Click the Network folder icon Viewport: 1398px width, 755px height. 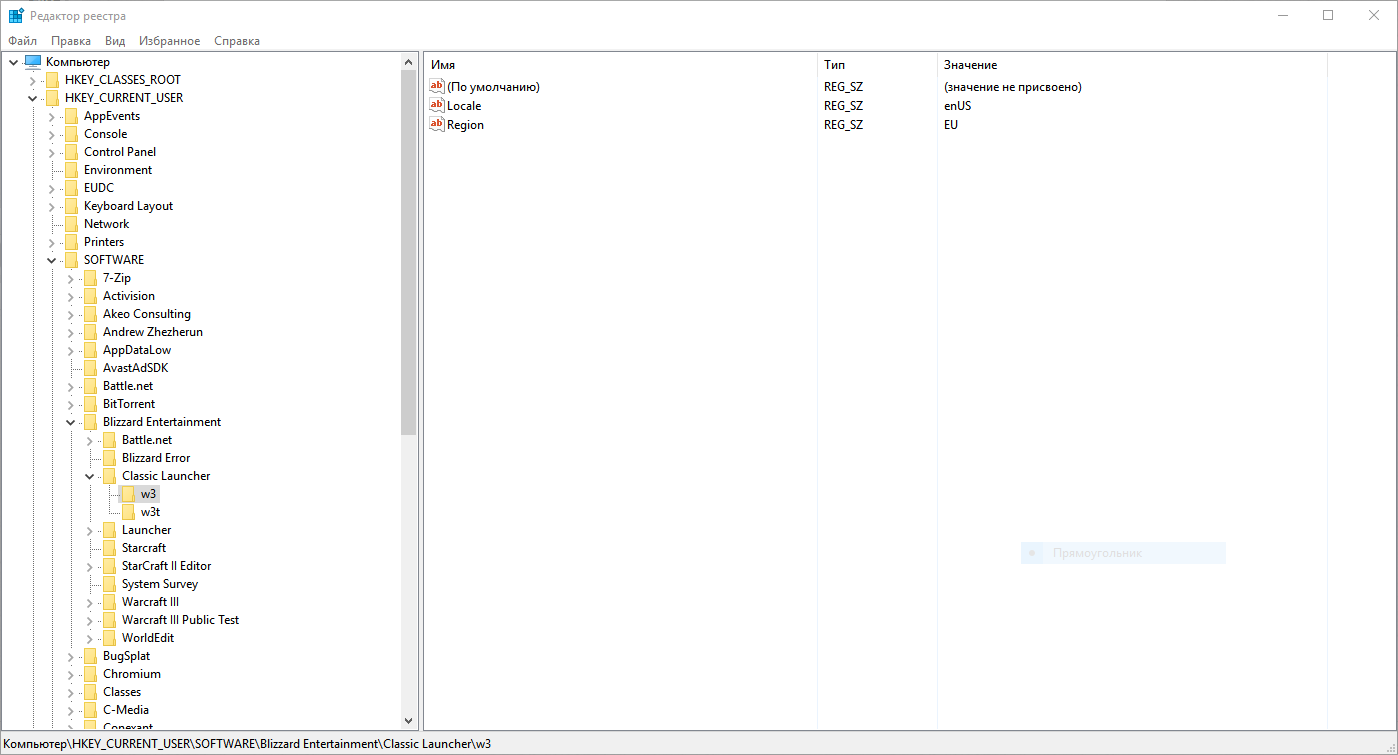pyautogui.click(x=71, y=224)
